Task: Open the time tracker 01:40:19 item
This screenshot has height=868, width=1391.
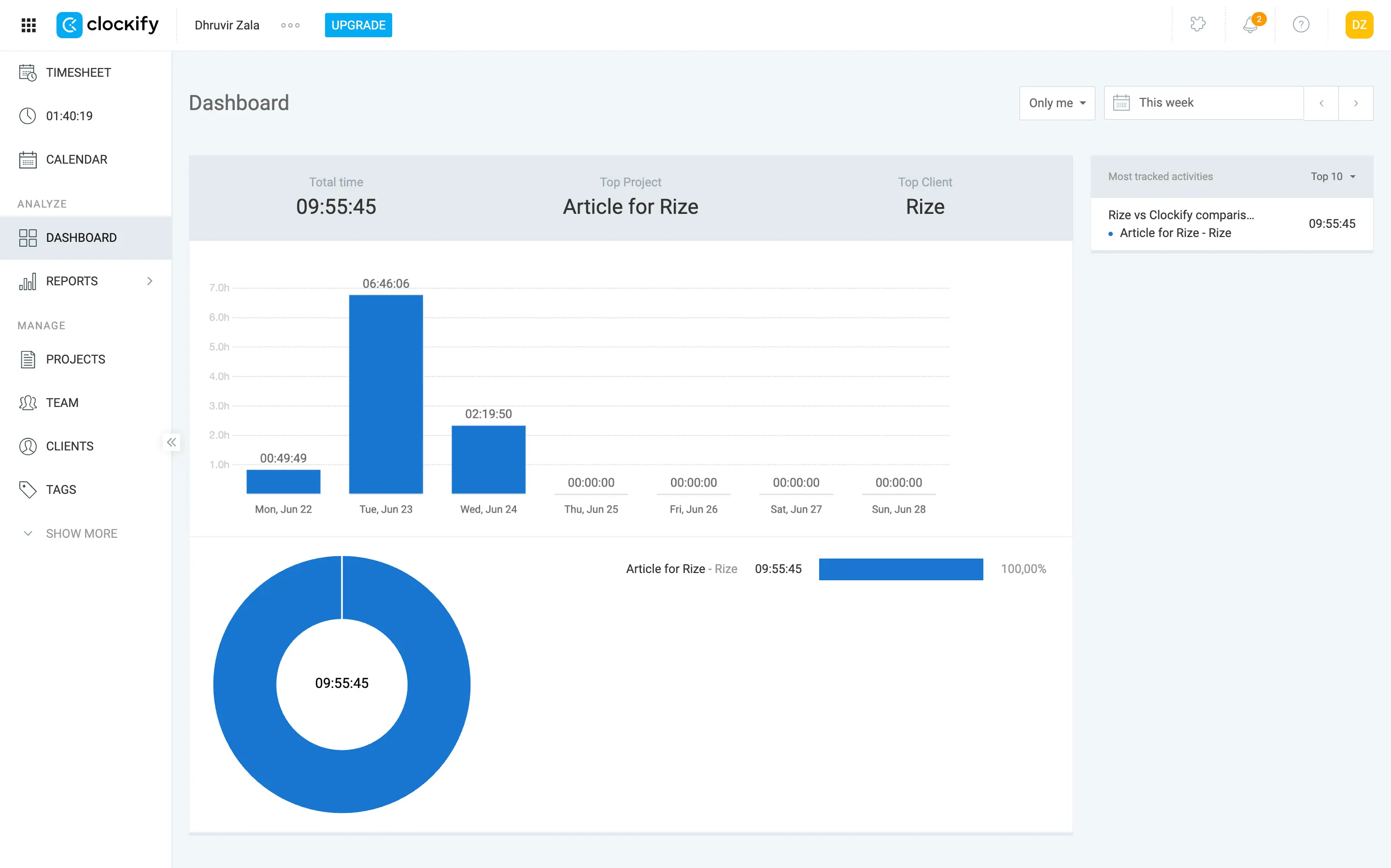Action: pyautogui.click(x=85, y=116)
